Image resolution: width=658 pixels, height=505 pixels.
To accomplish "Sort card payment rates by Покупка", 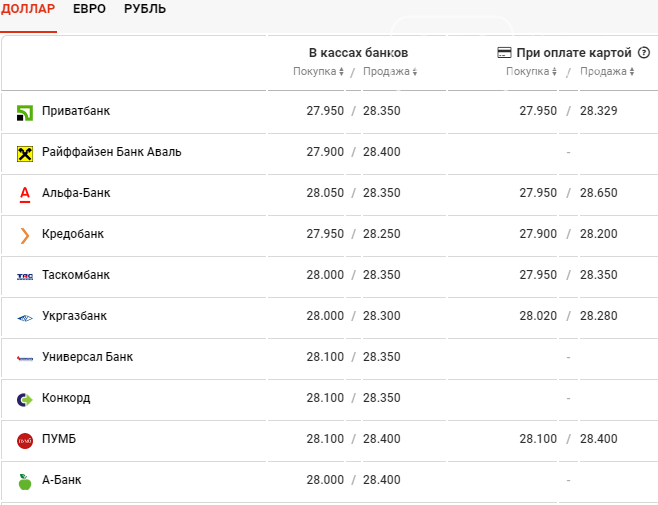I will tap(531, 72).
